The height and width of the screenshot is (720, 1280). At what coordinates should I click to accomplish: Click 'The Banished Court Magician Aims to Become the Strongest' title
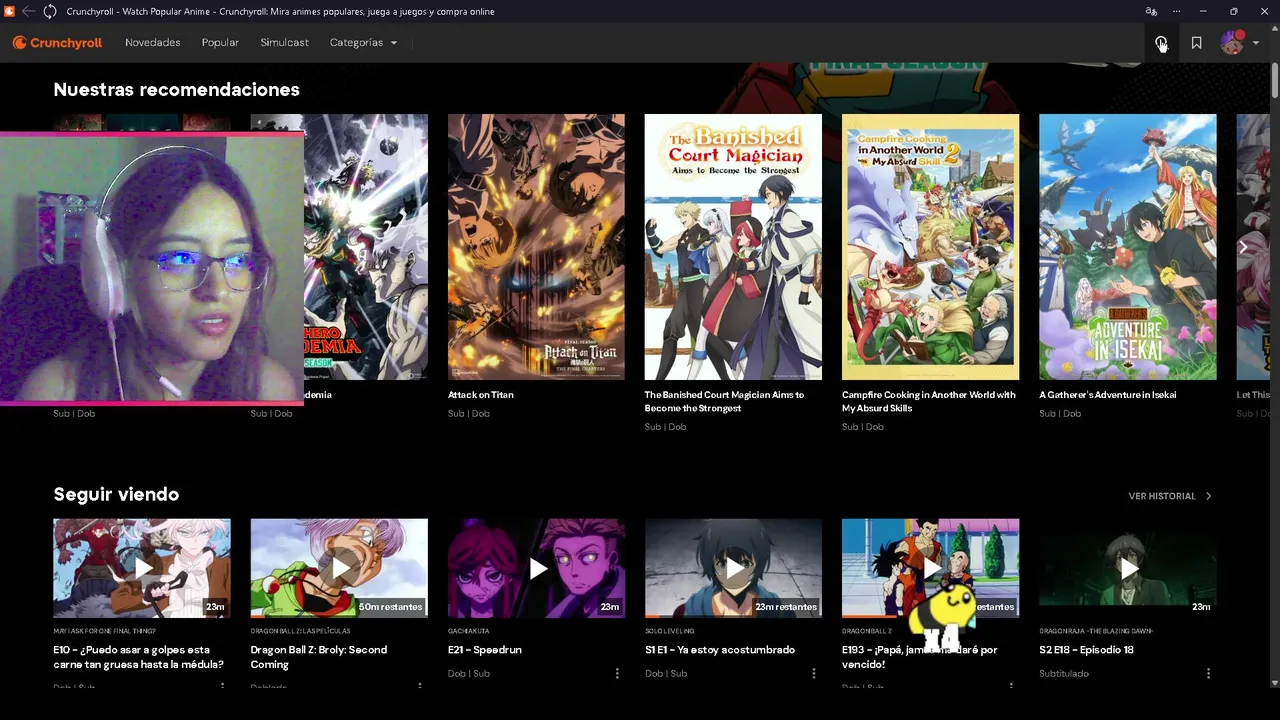click(724, 401)
